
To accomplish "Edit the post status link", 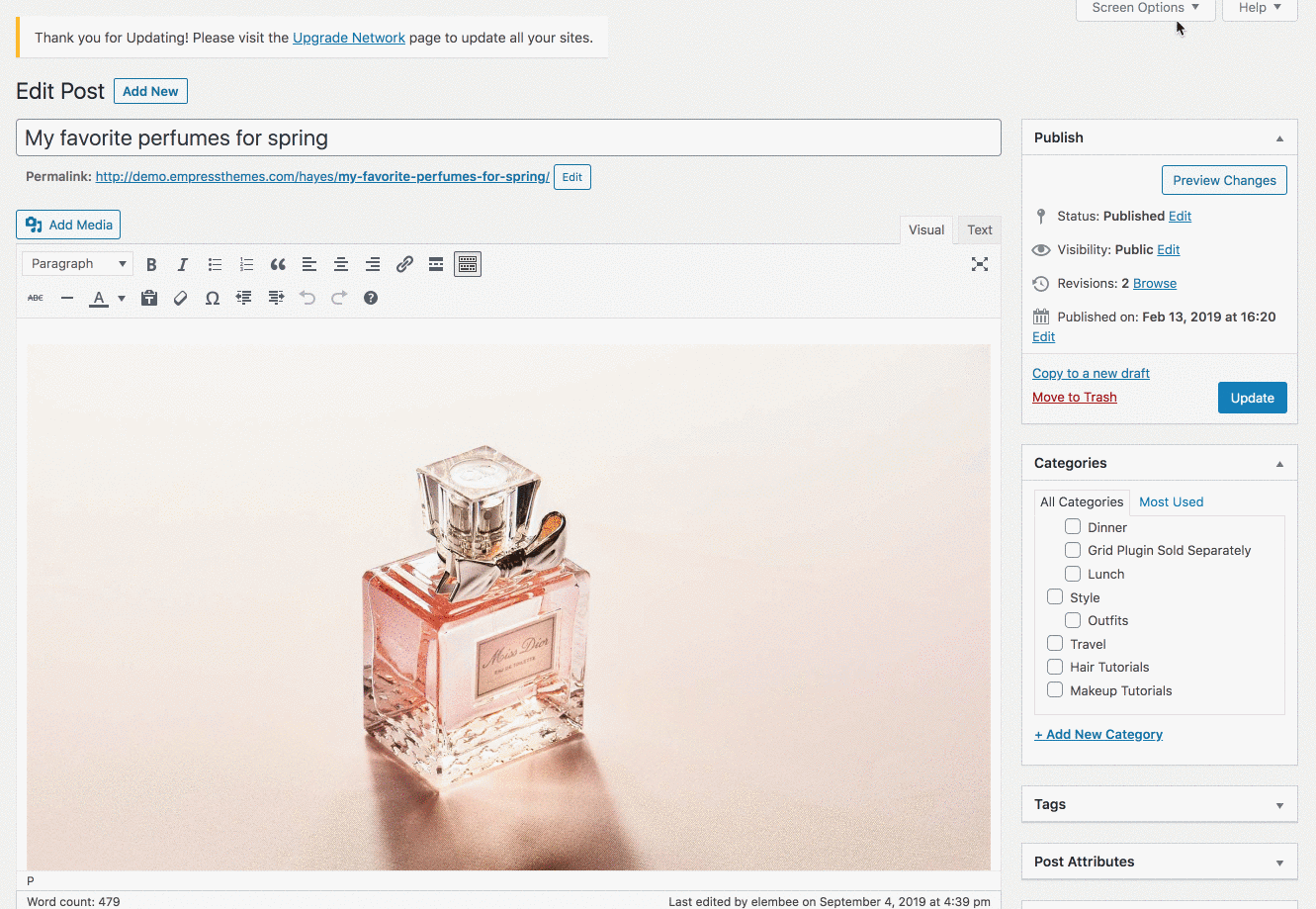I will click(1180, 217).
